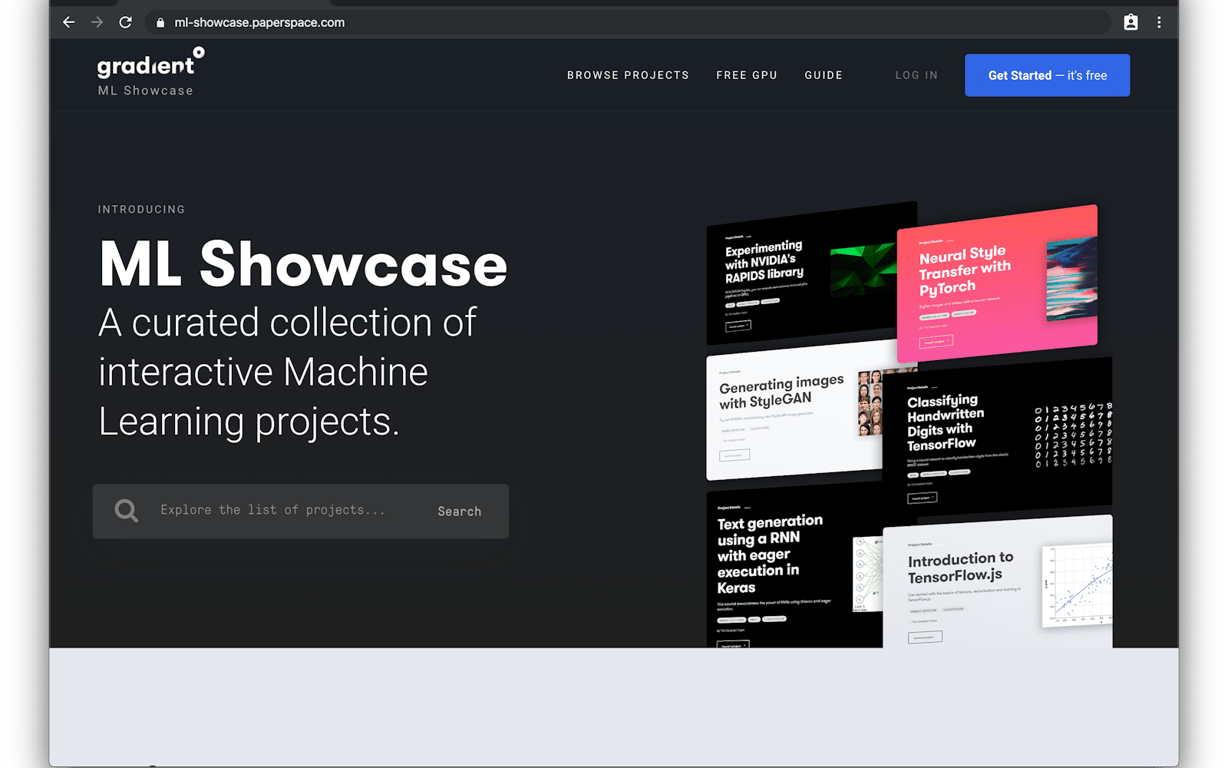1228x768 pixels.
Task: Click the padlock icon in the address bar
Action: 160,21
